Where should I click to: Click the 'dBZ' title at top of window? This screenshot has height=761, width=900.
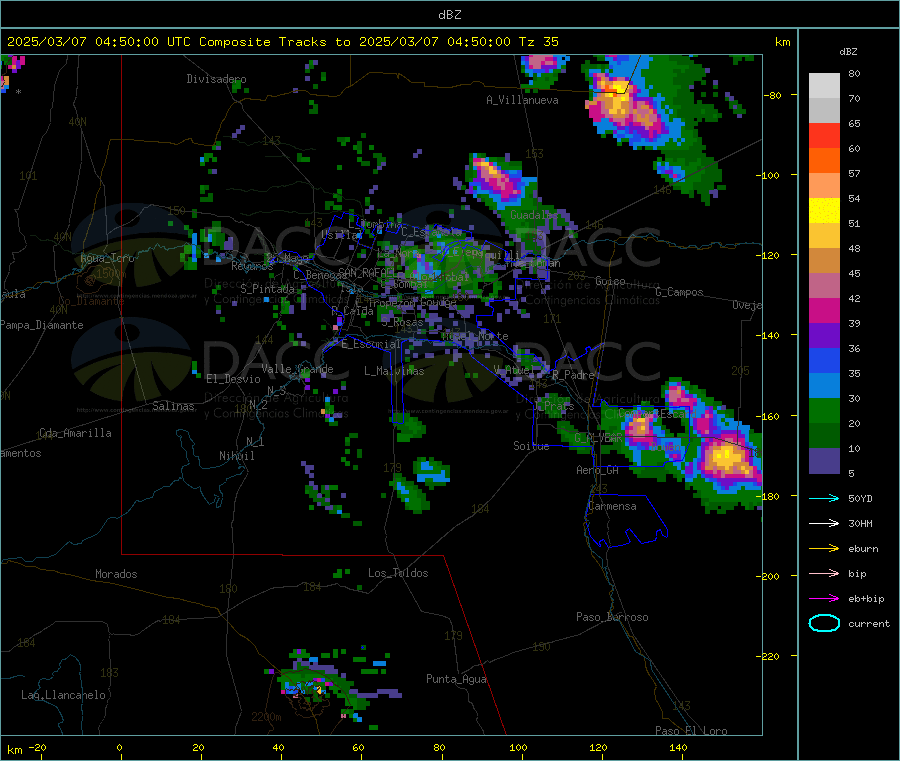pyautogui.click(x=449, y=15)
